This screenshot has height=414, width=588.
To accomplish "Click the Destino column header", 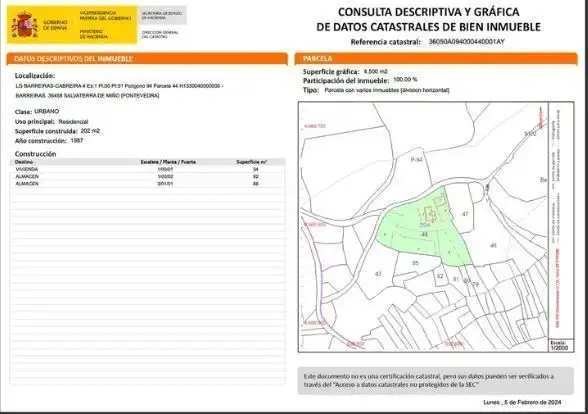I will pyautogui.click(x=24, y=162).
